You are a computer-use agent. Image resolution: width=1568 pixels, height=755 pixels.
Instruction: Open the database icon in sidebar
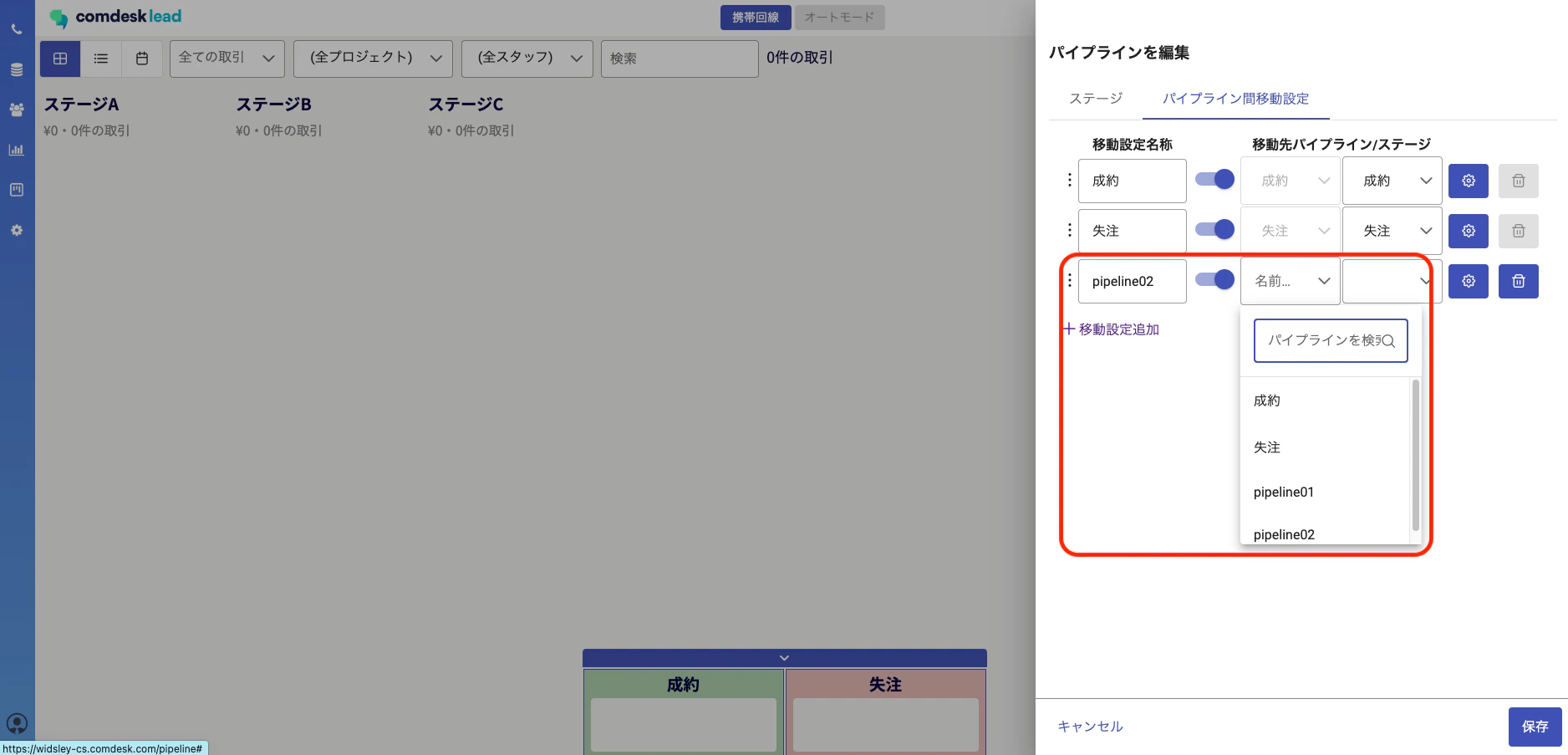(x=17, y=69)
